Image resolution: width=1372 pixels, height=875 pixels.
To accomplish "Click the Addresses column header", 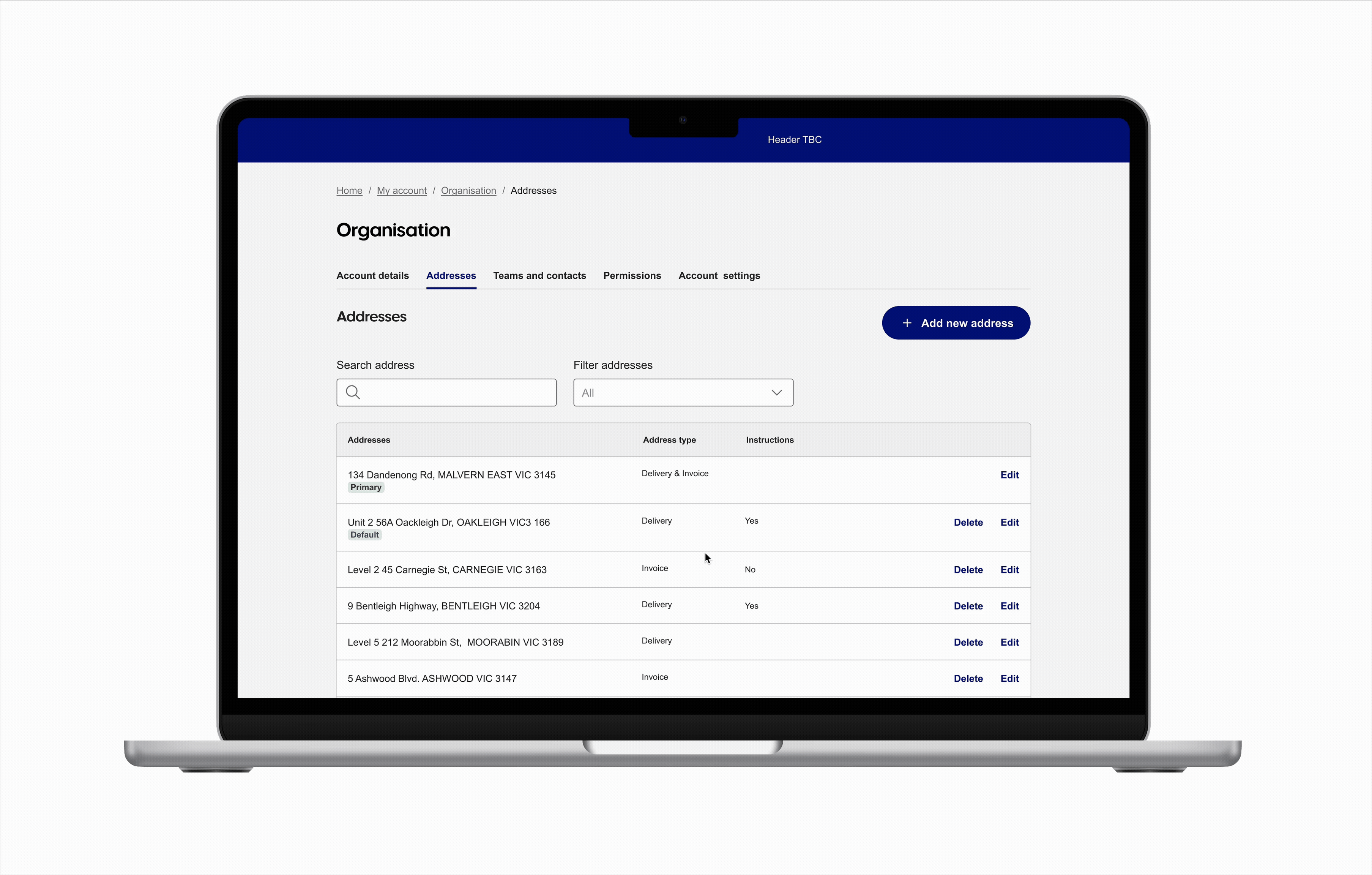I will pos(369,440).
